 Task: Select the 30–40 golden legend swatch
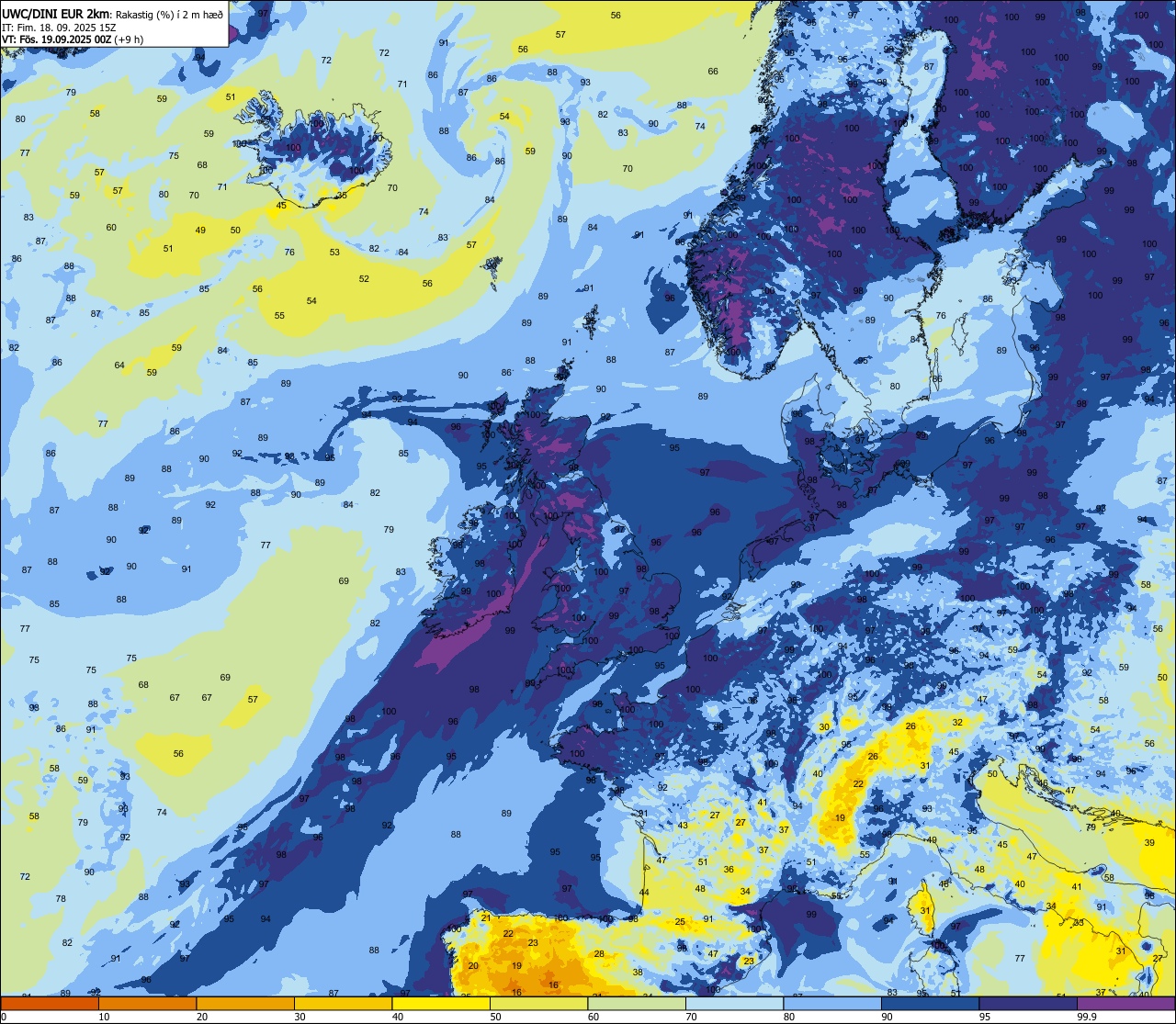(x=343, y=1003)
